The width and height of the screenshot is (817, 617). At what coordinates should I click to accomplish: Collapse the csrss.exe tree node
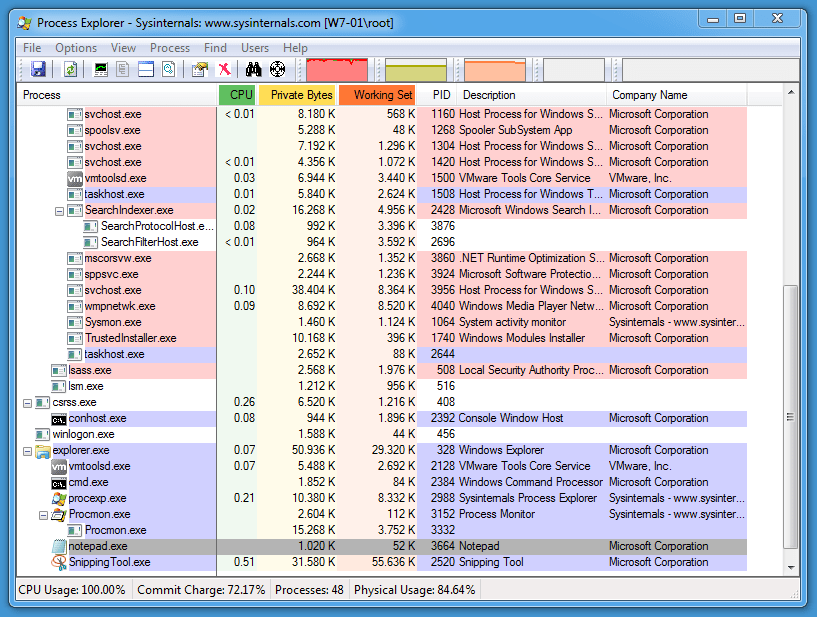[27, 403]
